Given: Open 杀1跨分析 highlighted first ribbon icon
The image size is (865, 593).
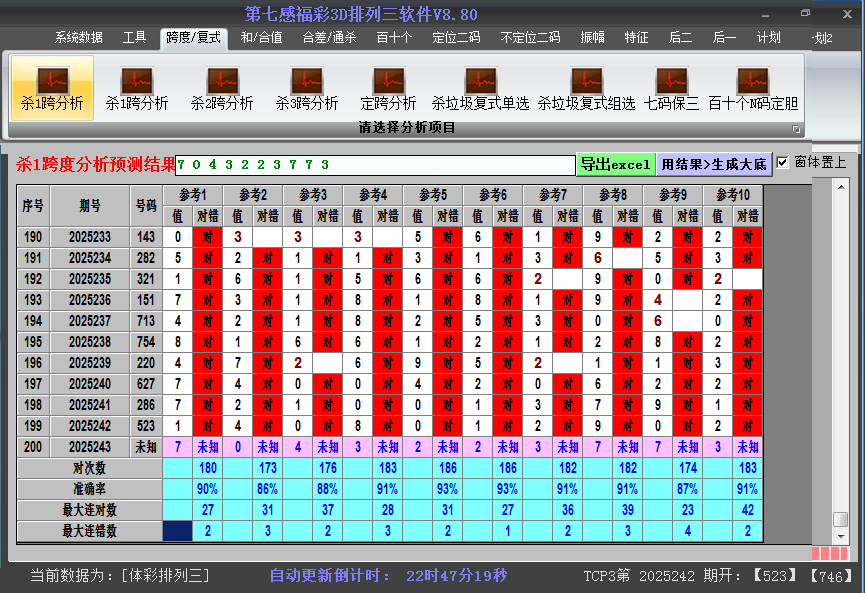Looking at the screenshot, I should click(52, 87).
